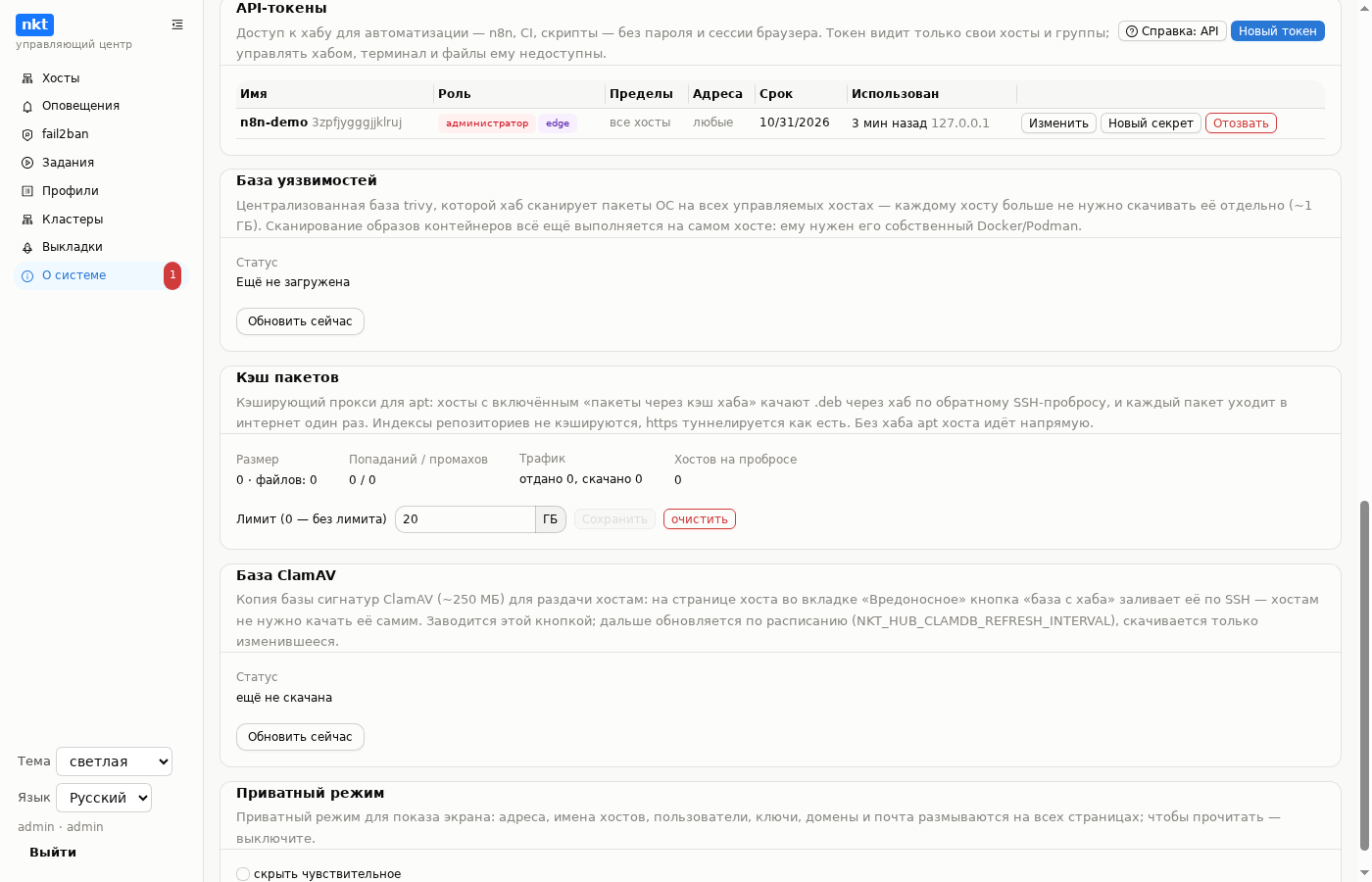Open the Справка: API help button
The image size is (1372, 882).
point(1172,31)
